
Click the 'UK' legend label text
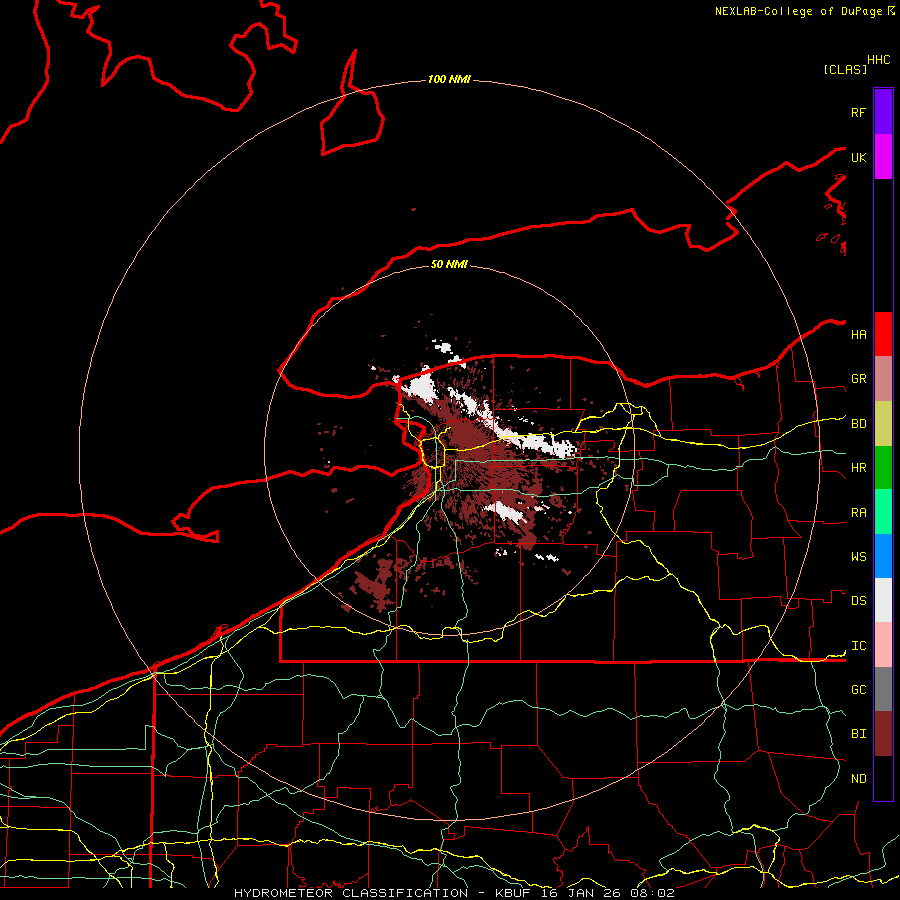(x=858, y=157)
